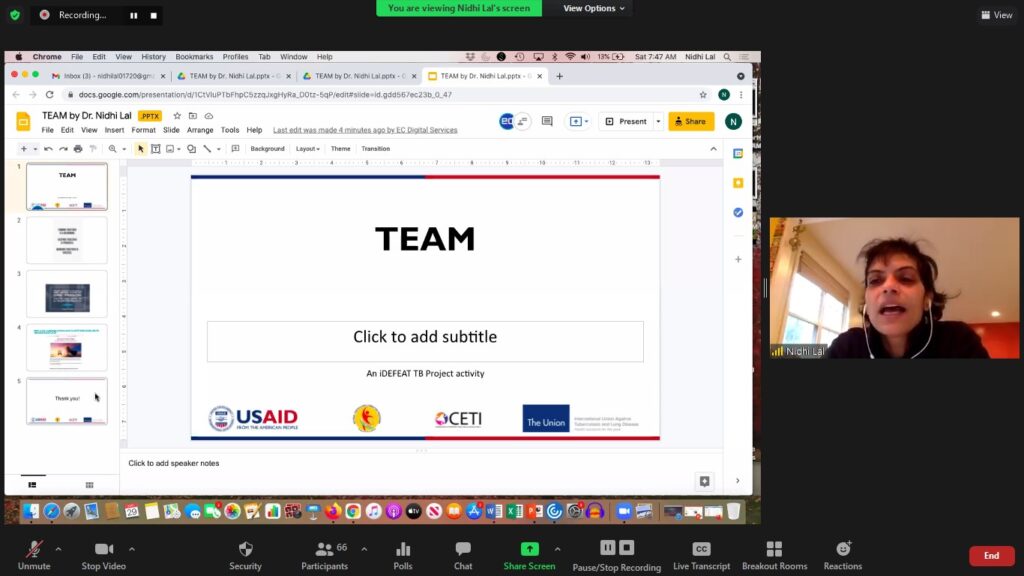Open the Polls icon
Viewport: 1024px width, 576px height.
point(403,550)
